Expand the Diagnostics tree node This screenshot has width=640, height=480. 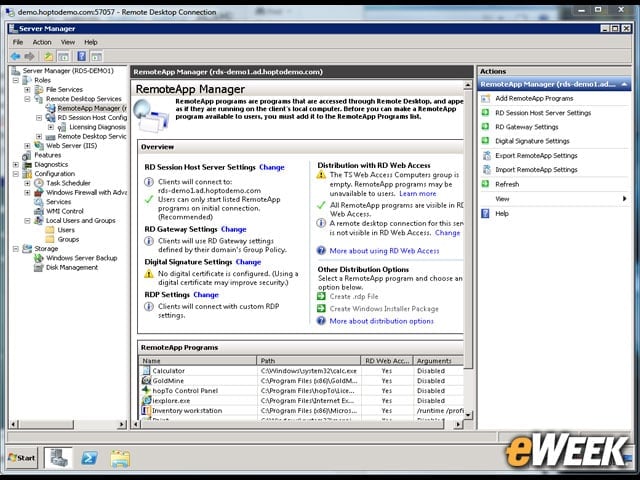(x=16, y=164)
